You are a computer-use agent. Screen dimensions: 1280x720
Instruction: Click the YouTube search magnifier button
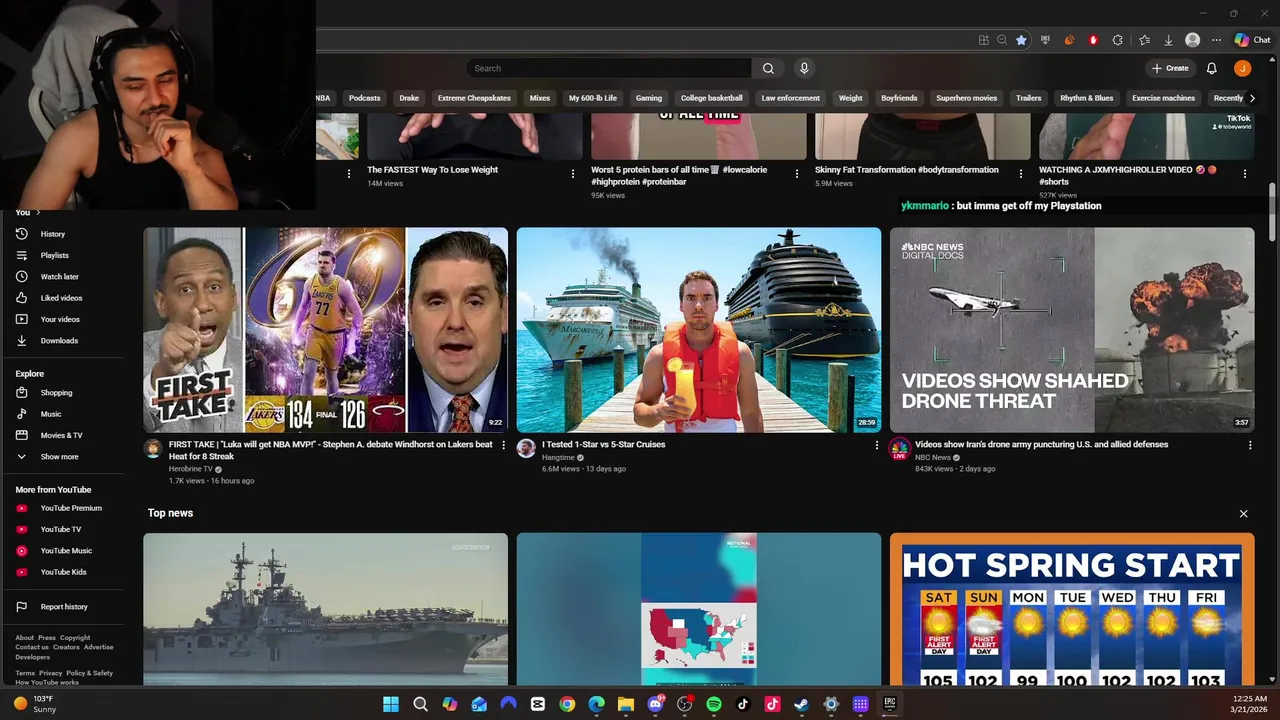(x=768, y=68)
